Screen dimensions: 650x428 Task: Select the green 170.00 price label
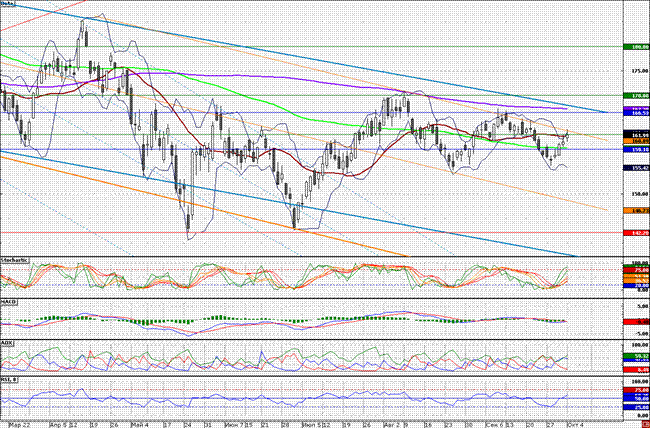pyautogui.click(x=635, y=95)
